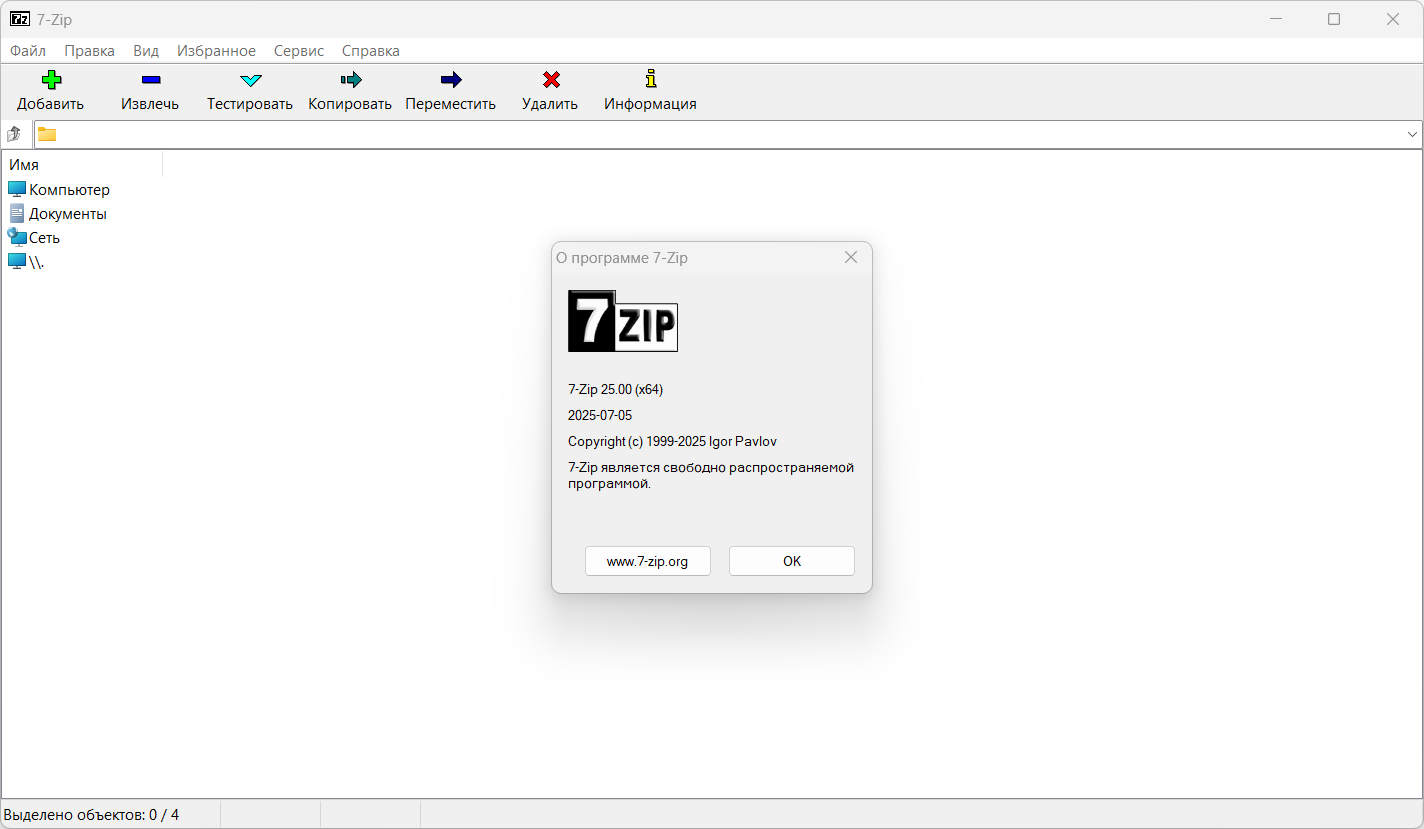Maximize the 7-Zip main window

click(x=1334, y=19)
